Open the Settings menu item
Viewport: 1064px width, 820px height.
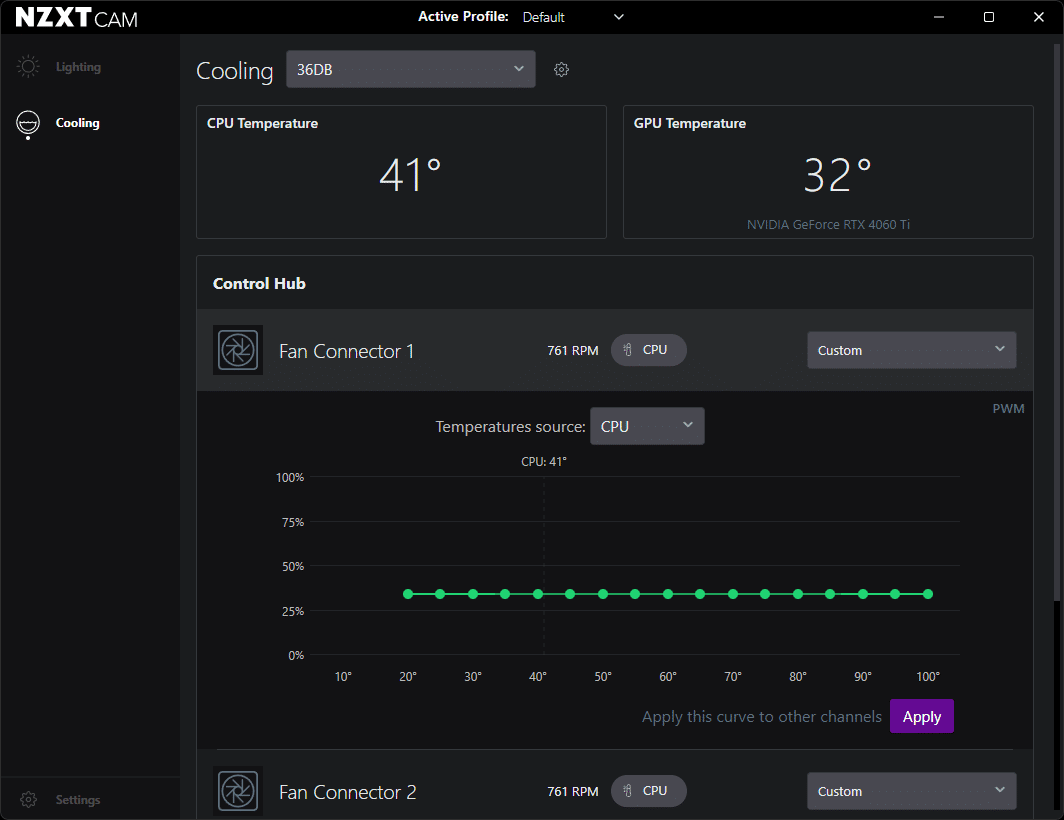[x=78, y=800]
